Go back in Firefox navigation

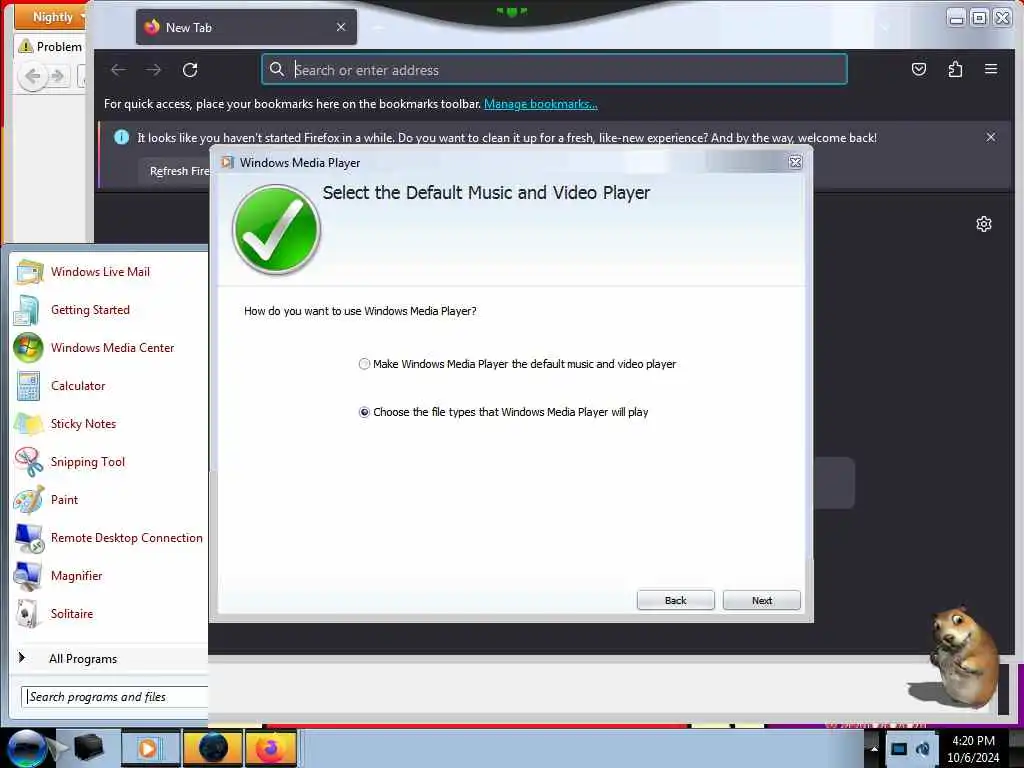pyautogui.click(x=118, y=70)
